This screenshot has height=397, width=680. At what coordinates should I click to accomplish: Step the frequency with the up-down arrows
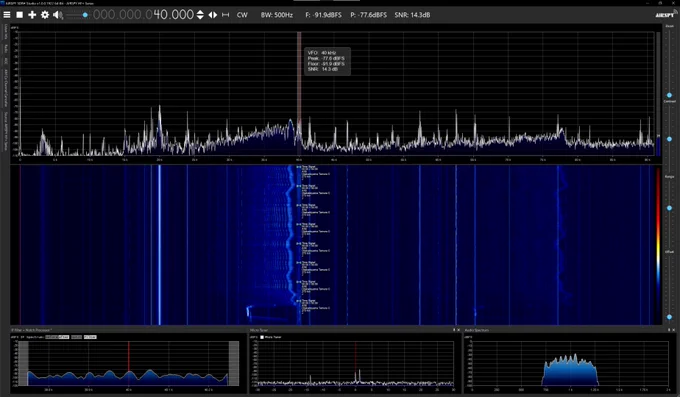tap(200, 15)
